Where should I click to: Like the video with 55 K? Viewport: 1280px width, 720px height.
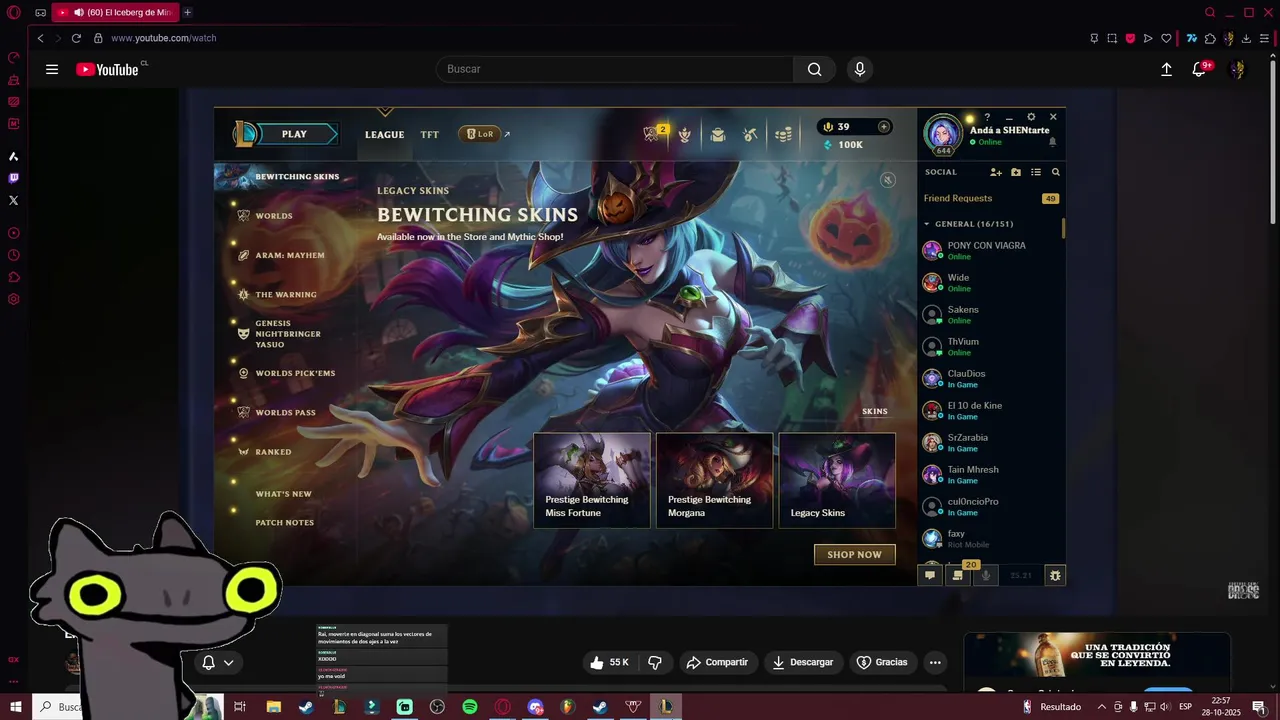(609, 662)
